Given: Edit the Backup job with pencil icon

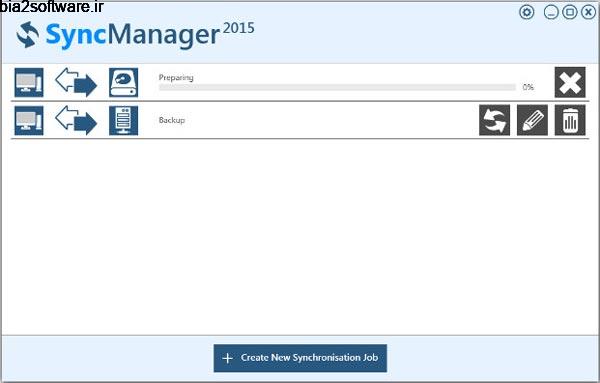Looking at the screenshot, I should (x=532, y=120).
